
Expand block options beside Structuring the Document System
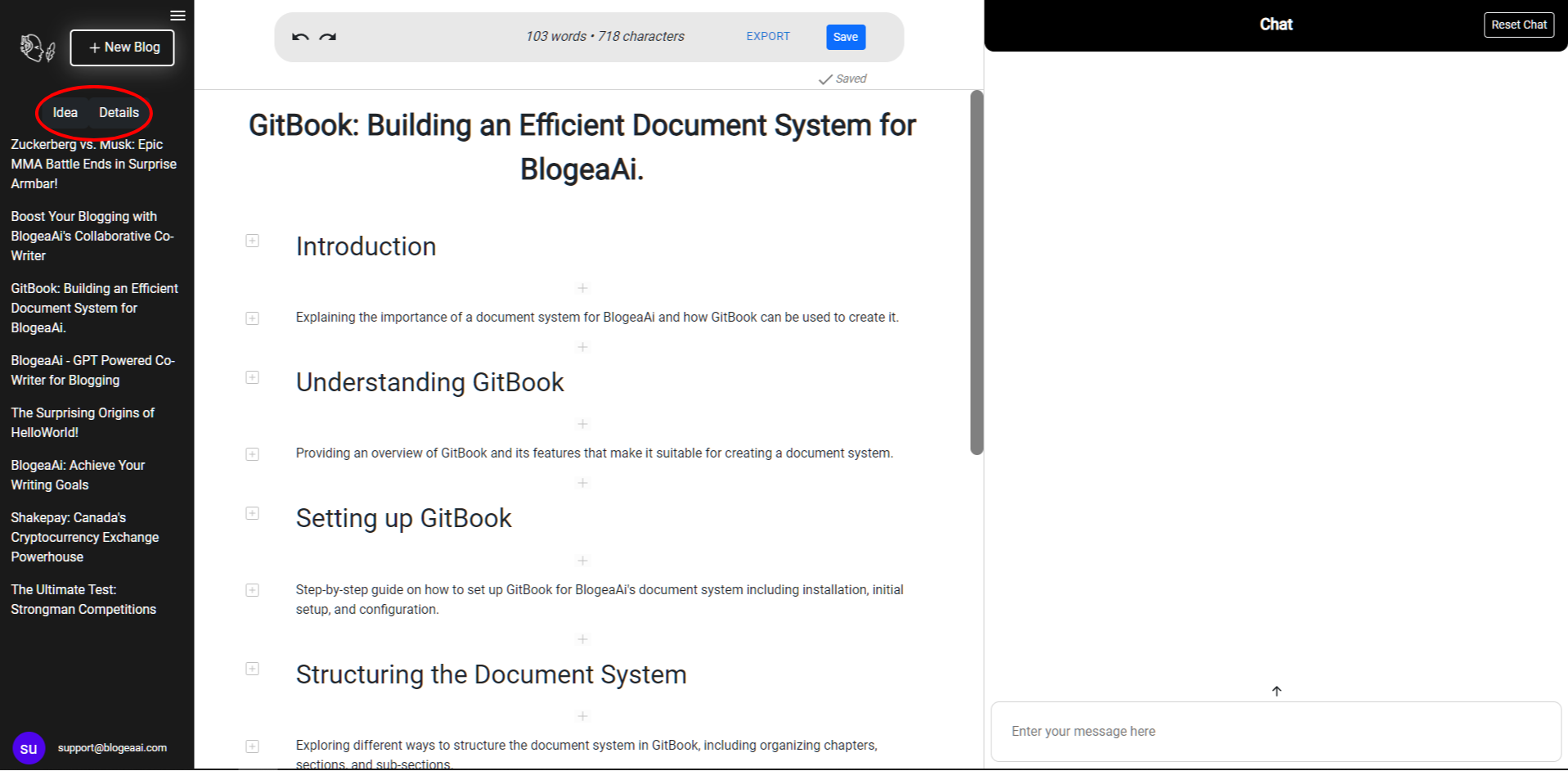(x=253, y=669)
